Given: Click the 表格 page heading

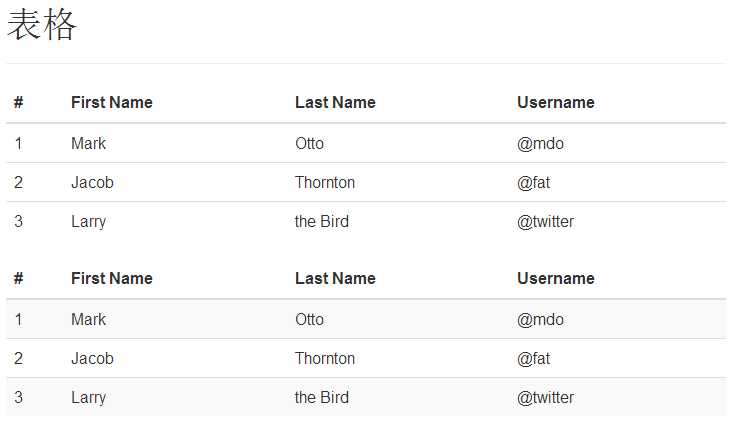Looking at the screenshot, I should (x=42, y=26).
